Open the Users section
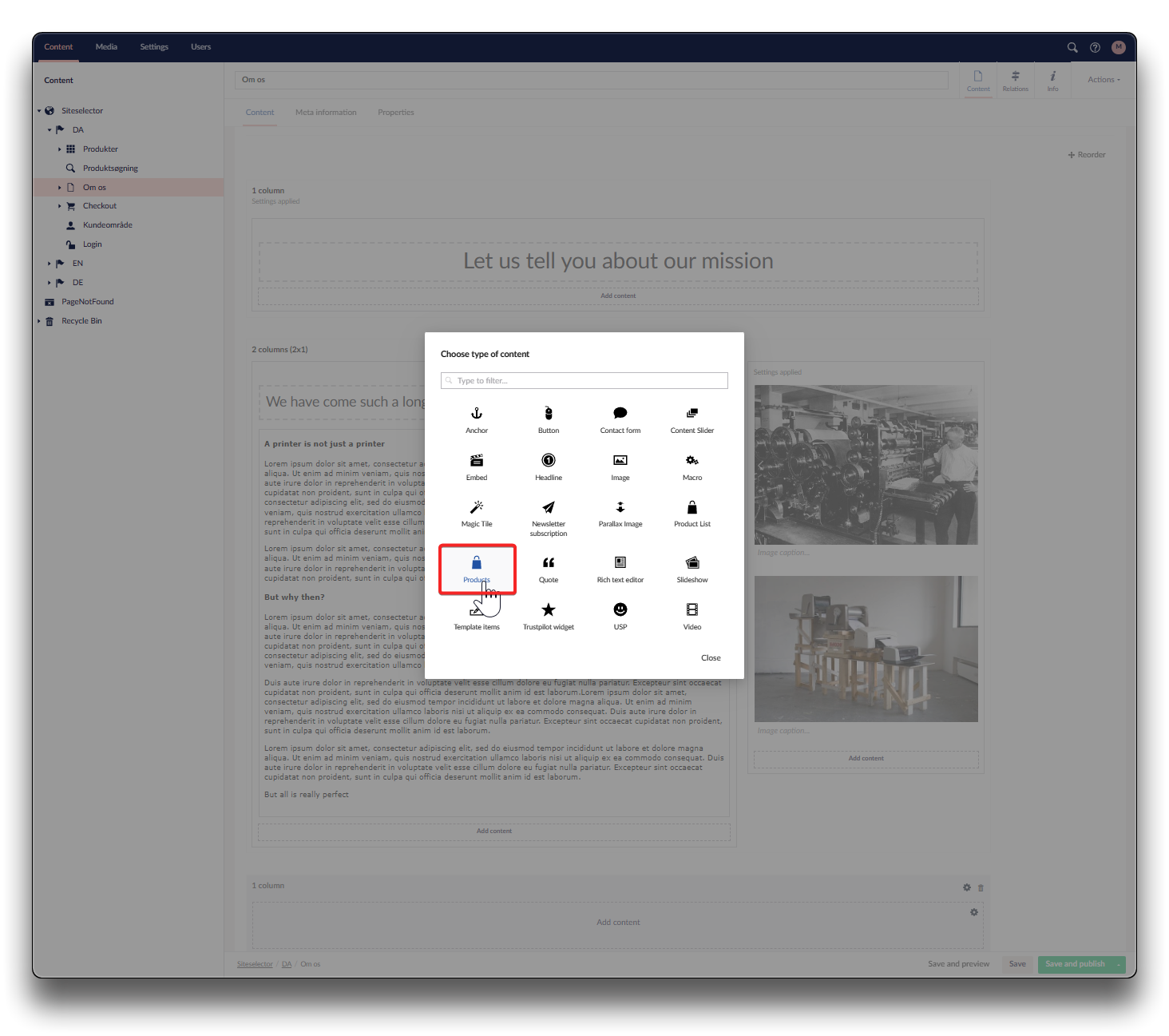Screen dimensions: 1169x1036 click(x=200, y=47)
